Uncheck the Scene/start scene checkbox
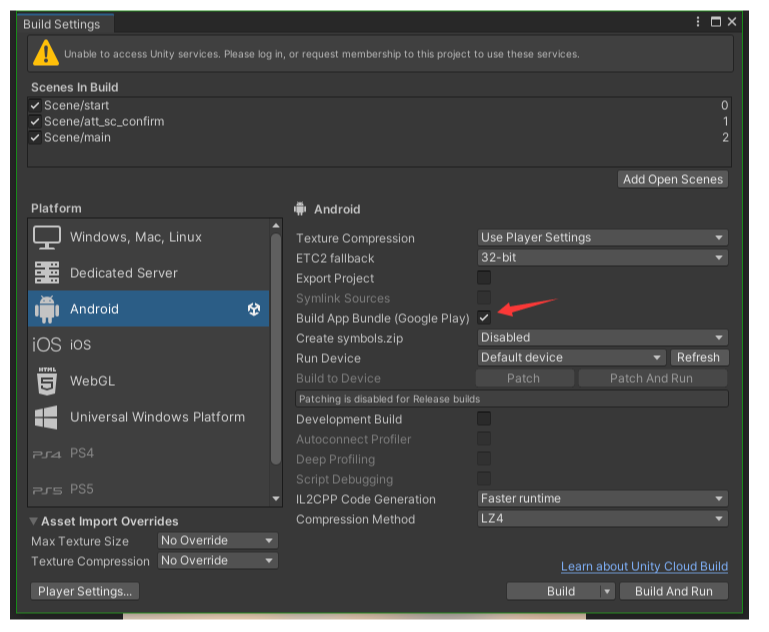Viewport: 769px width, 632px height. 35,105
